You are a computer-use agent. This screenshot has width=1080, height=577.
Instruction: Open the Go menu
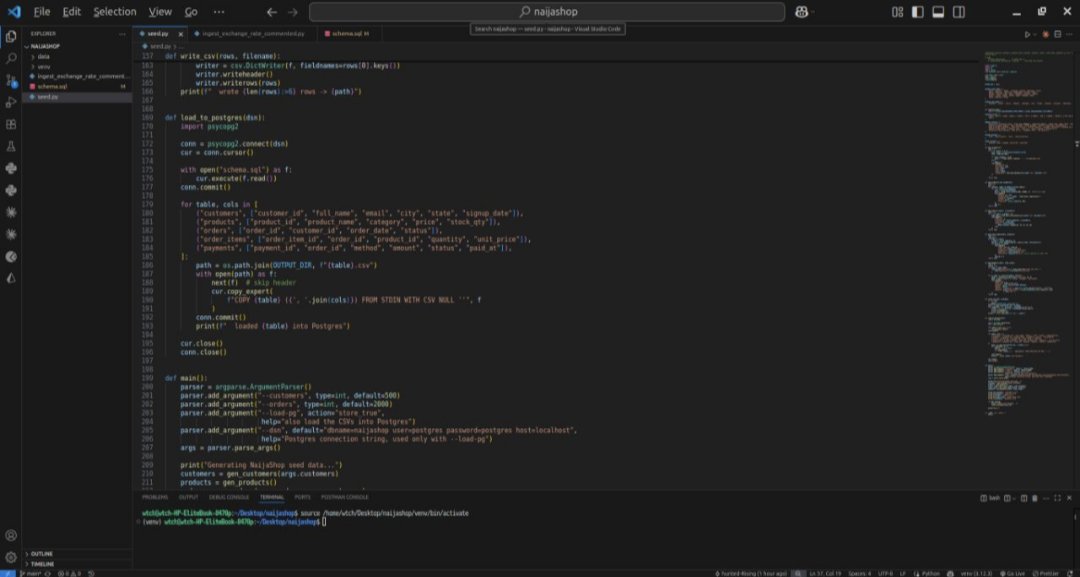pyautogui.click(x=191, y=12)
